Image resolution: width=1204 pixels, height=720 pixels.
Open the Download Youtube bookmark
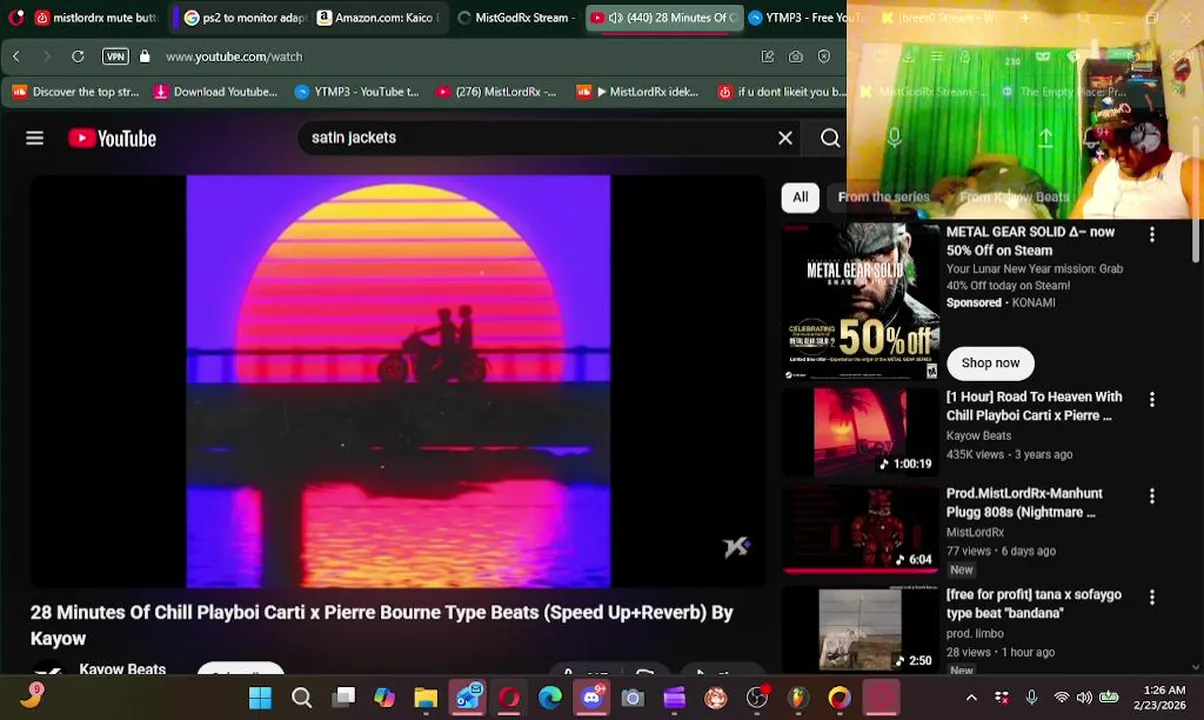click(215, 92)
